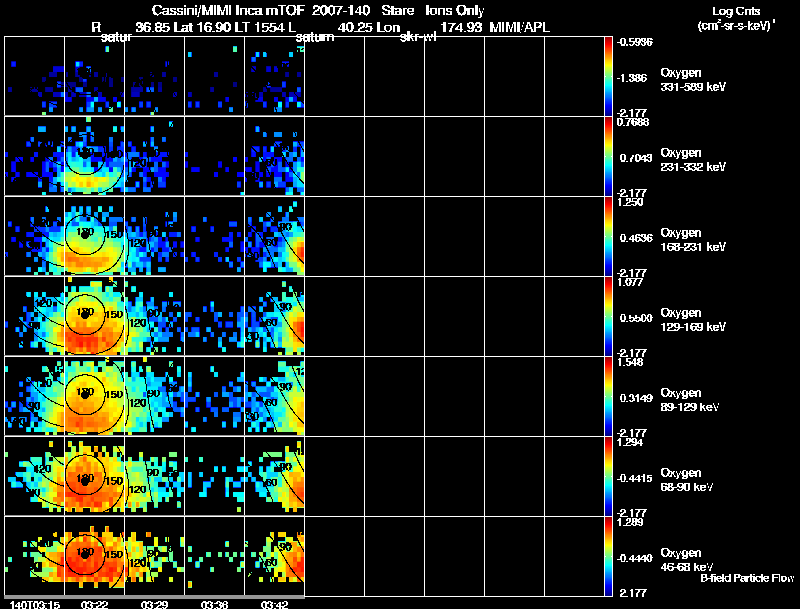800x609 pixels.
Task: Select the 46-68 keV image at 03:42
Action: click(x=274, y=556)
